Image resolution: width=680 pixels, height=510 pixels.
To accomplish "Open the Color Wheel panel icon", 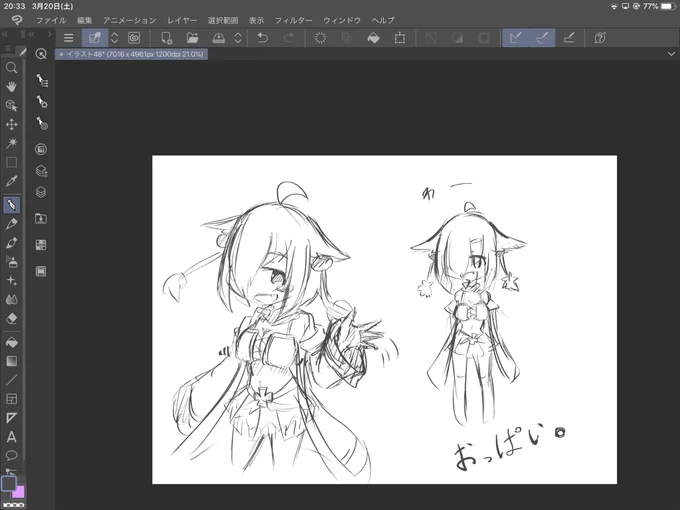I will click(x=41, y=149).
